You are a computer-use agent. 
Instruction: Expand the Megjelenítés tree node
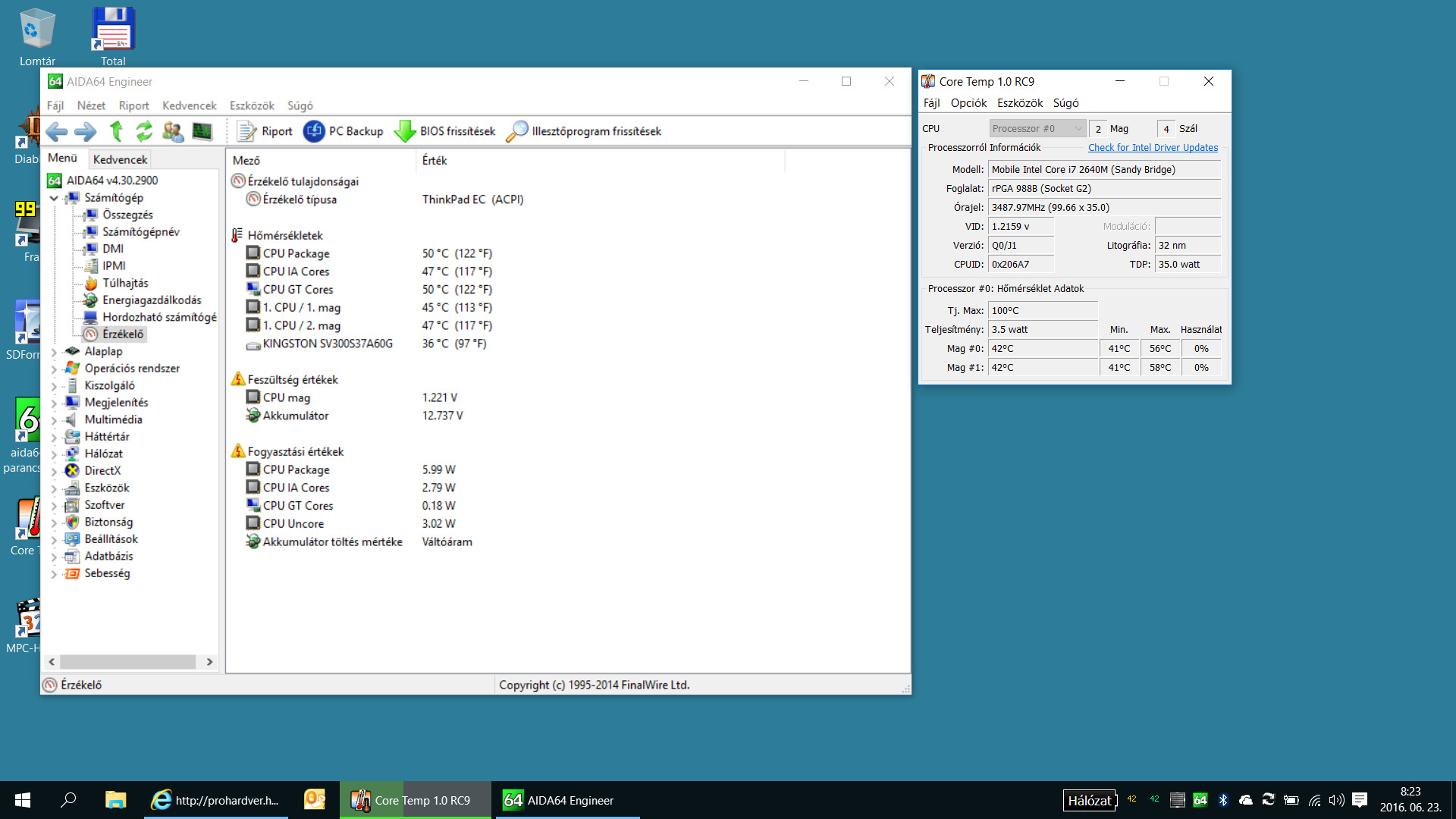(x=54, y=403)
